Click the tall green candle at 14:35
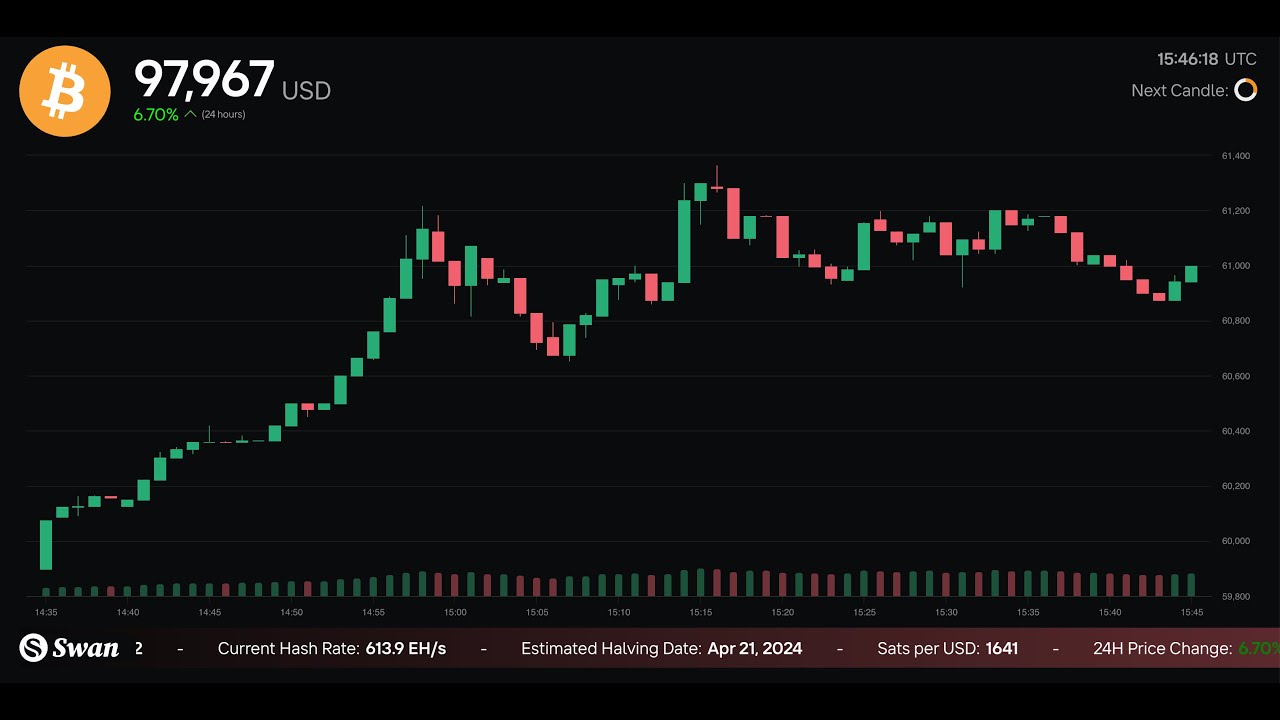The width and height of the screenshot is (1280, 720). [x=46, y=545]
